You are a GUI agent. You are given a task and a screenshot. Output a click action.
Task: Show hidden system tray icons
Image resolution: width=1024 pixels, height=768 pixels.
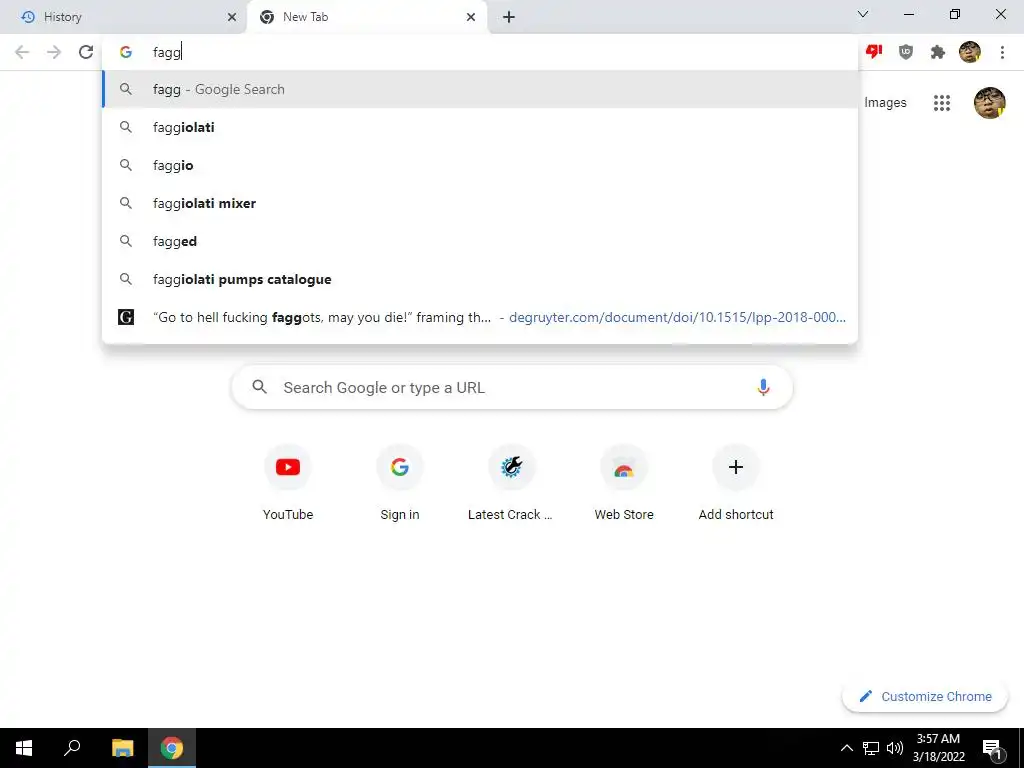click(x=846, y=748)
